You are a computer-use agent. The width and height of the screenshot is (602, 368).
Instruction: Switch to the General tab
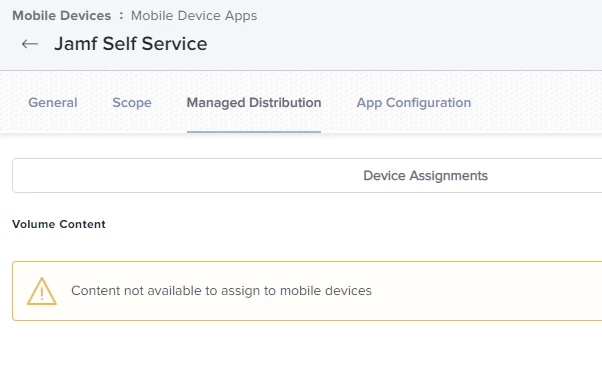pyautogui.click(x=53, y=103)
